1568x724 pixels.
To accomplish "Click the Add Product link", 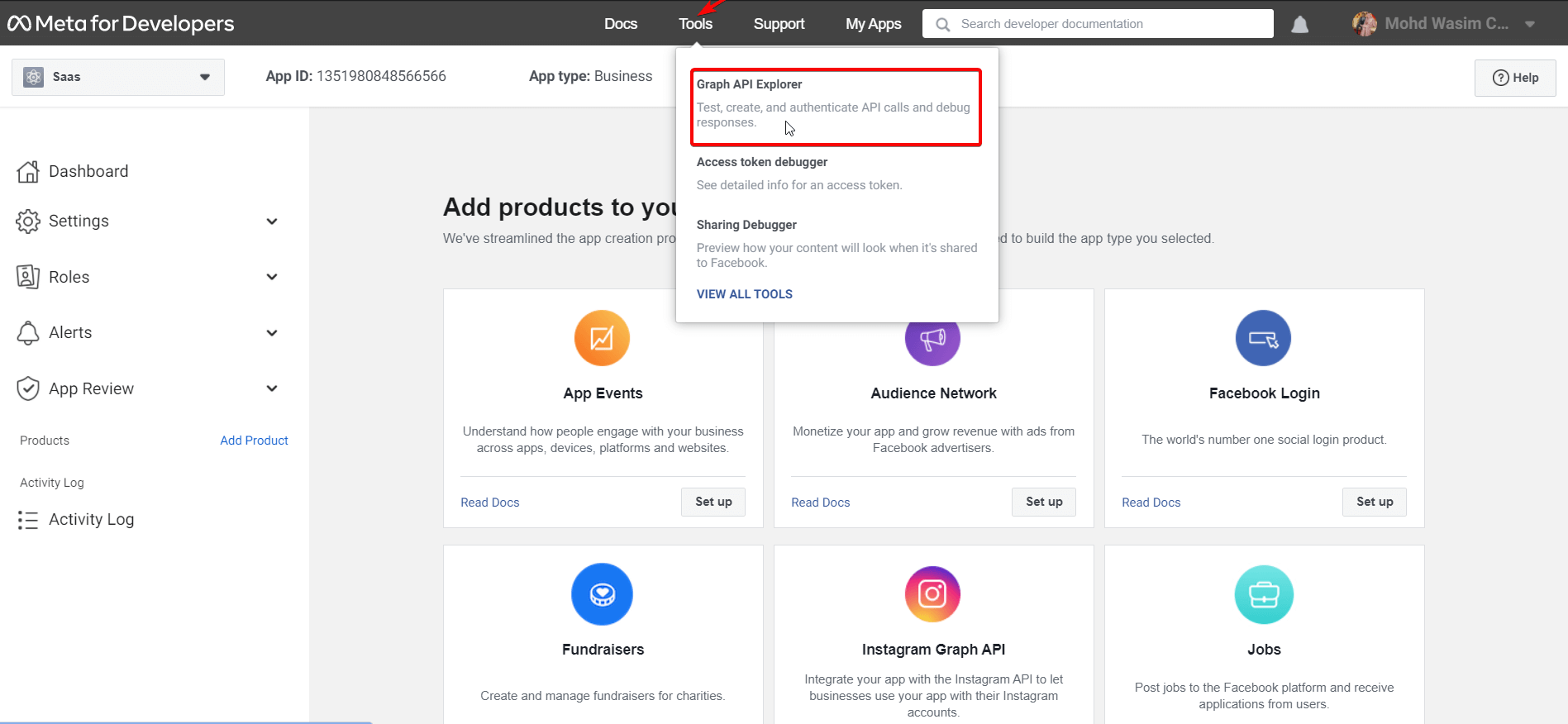I will [x=254, y=441].
